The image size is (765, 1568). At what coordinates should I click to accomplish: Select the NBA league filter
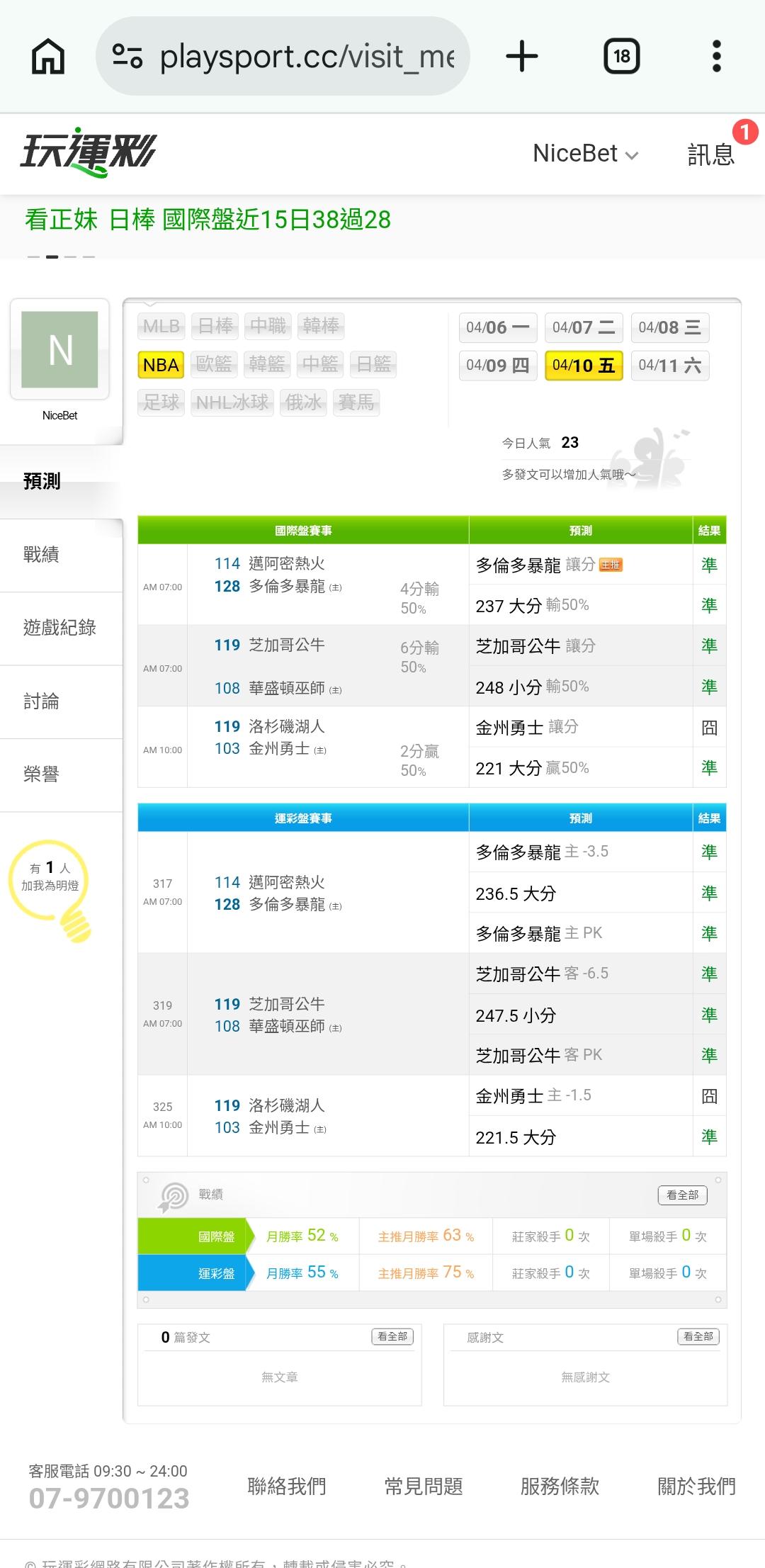161,365
